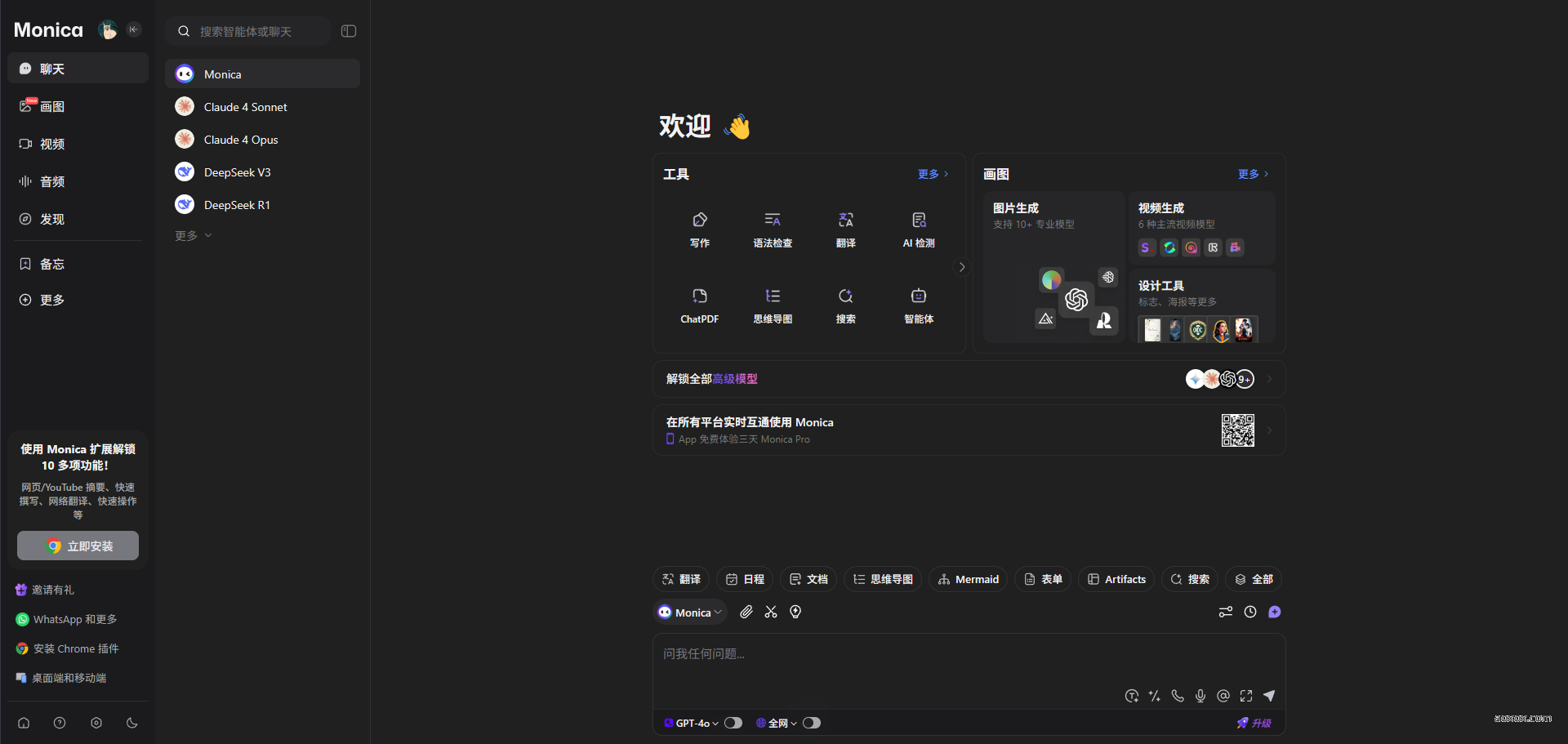Select DeepSeek V3 in bot list
This screenshot has width=1568, height=744.
tap(262, 172)
